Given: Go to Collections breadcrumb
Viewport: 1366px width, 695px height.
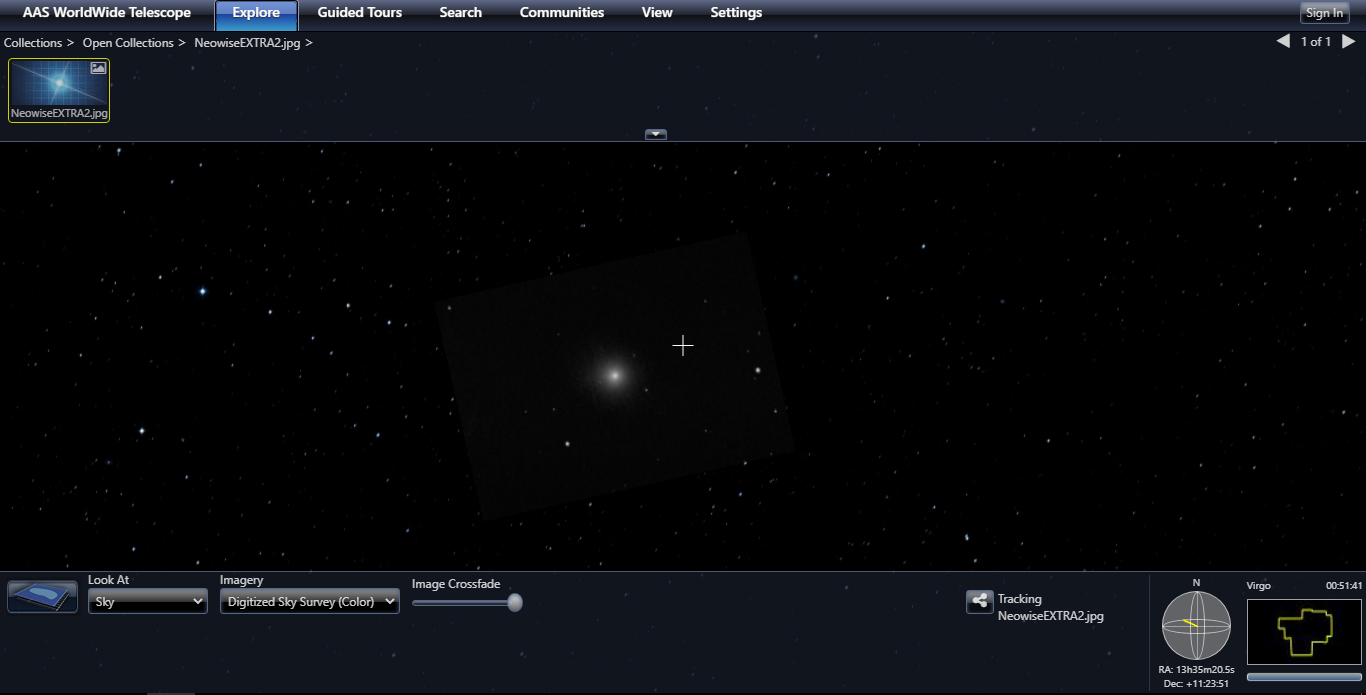Looking at the screenshot, I should click(33, 43).
